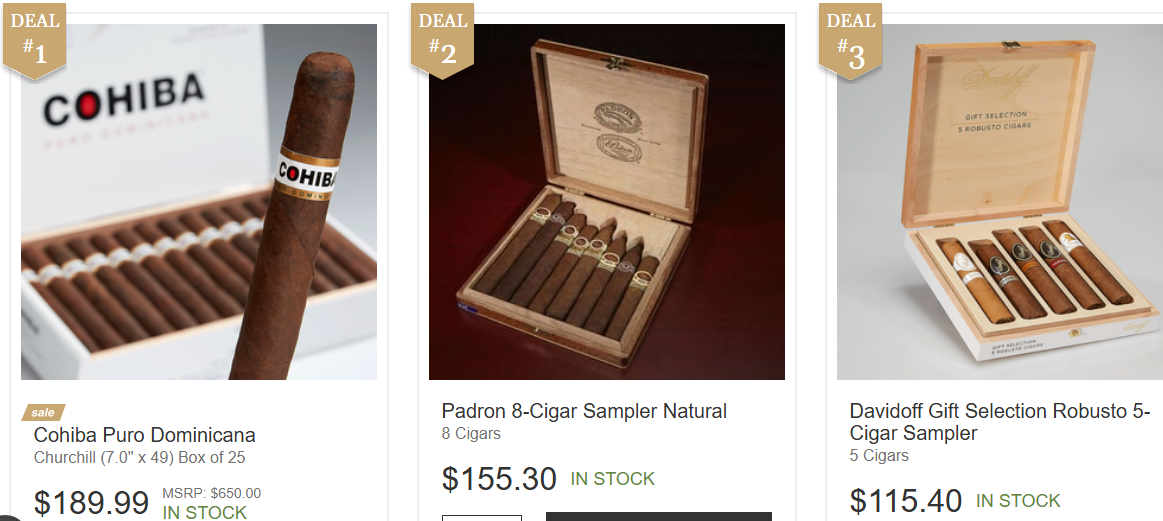Click the quantity box under the Padron price
Viewport: 1163px width, 521px height.
click(482, 517)
